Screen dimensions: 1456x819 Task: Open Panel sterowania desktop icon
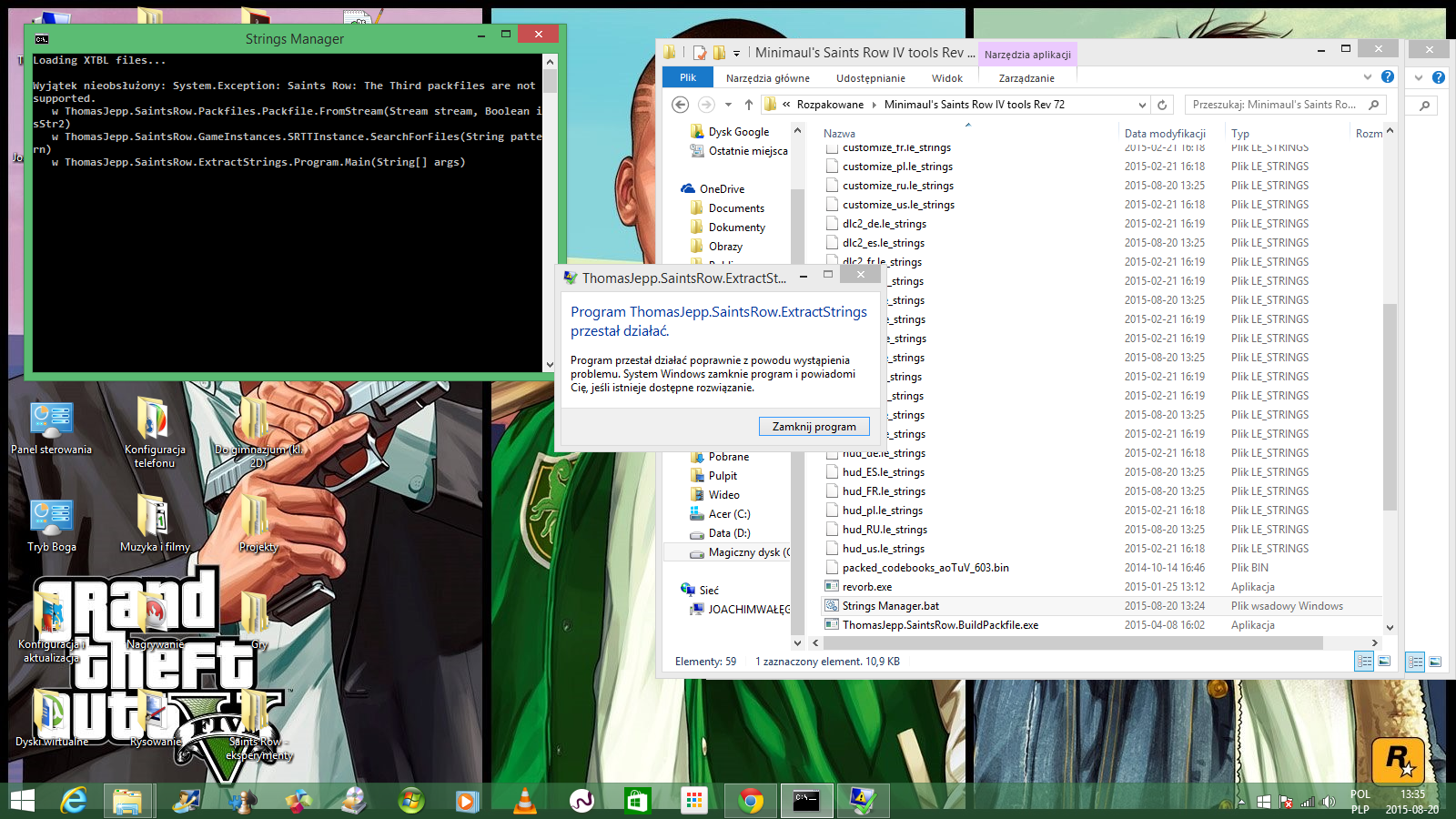[51, 428]
